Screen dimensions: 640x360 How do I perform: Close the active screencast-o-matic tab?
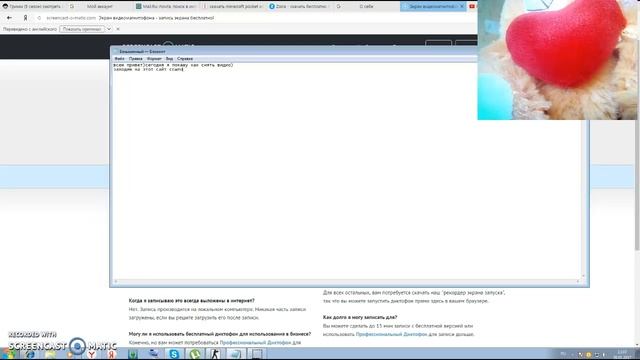tap(462, 7)
